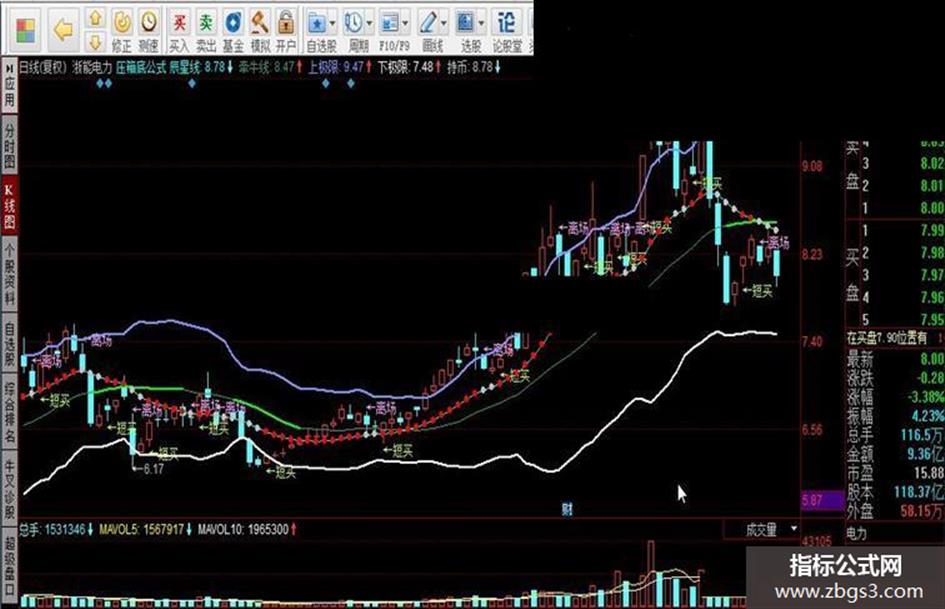Click the 下极限: 7.48 indicator value
The width and height of the screenshot is (945, 609).
409,67
